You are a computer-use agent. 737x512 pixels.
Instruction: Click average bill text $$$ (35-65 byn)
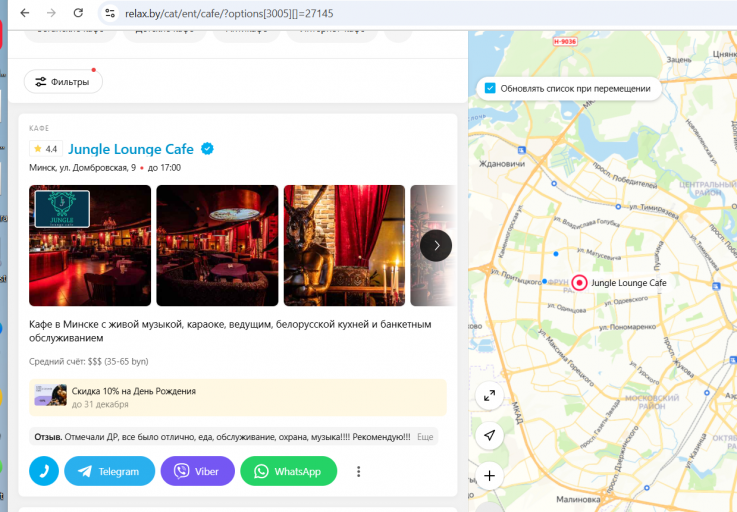pyautogui.click(x=118, y=362)
